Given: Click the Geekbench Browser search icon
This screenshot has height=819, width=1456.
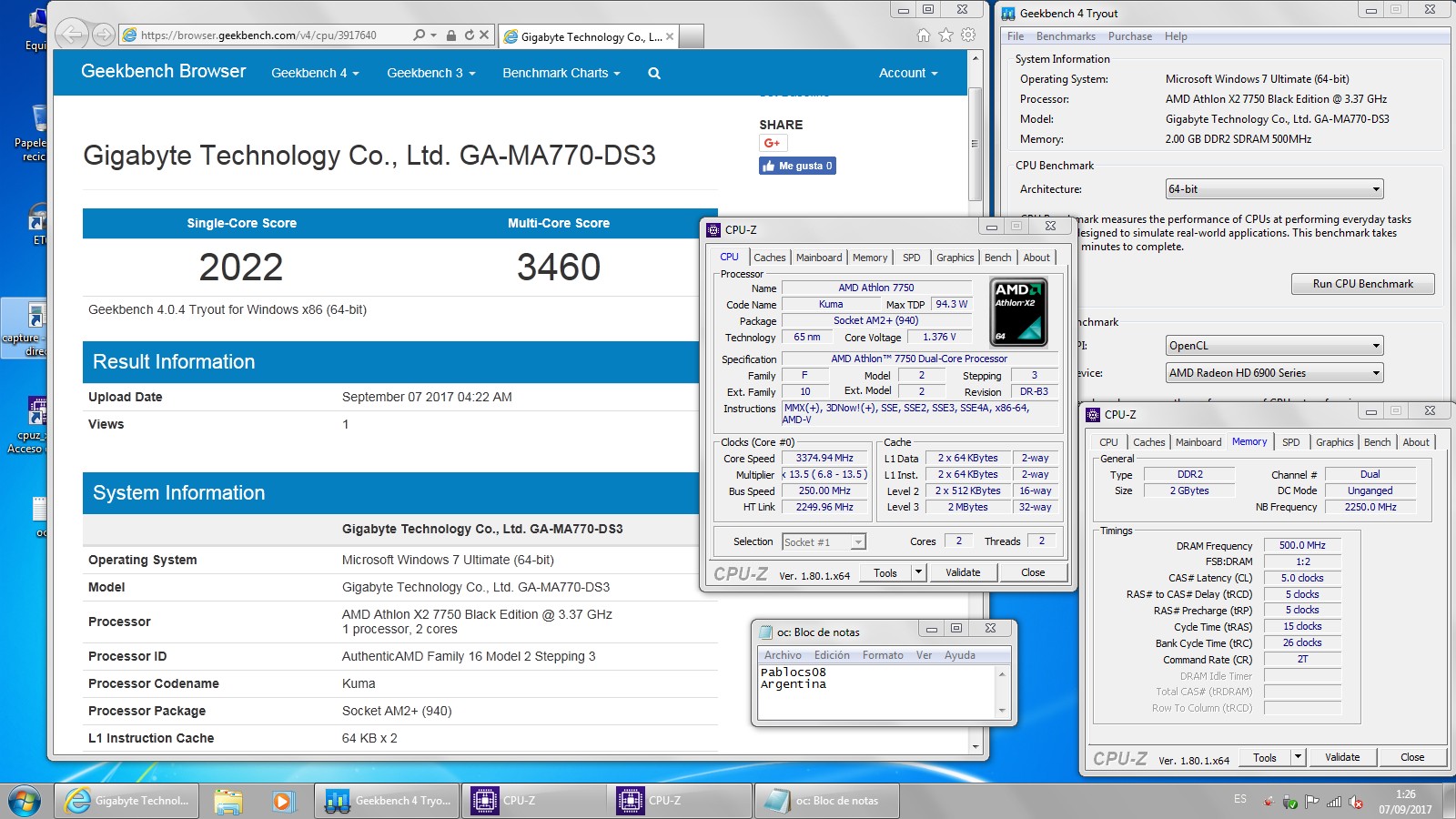Looking at the screenshot, I should [x=654, y=73].
